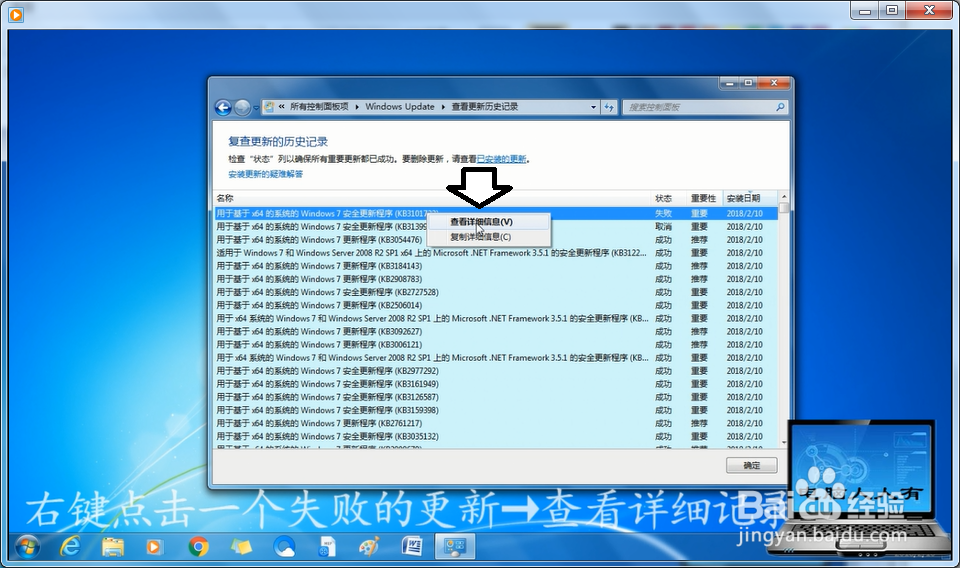Click the list scrollbar down arrow

pyautogui.click(x=784, y=443)
